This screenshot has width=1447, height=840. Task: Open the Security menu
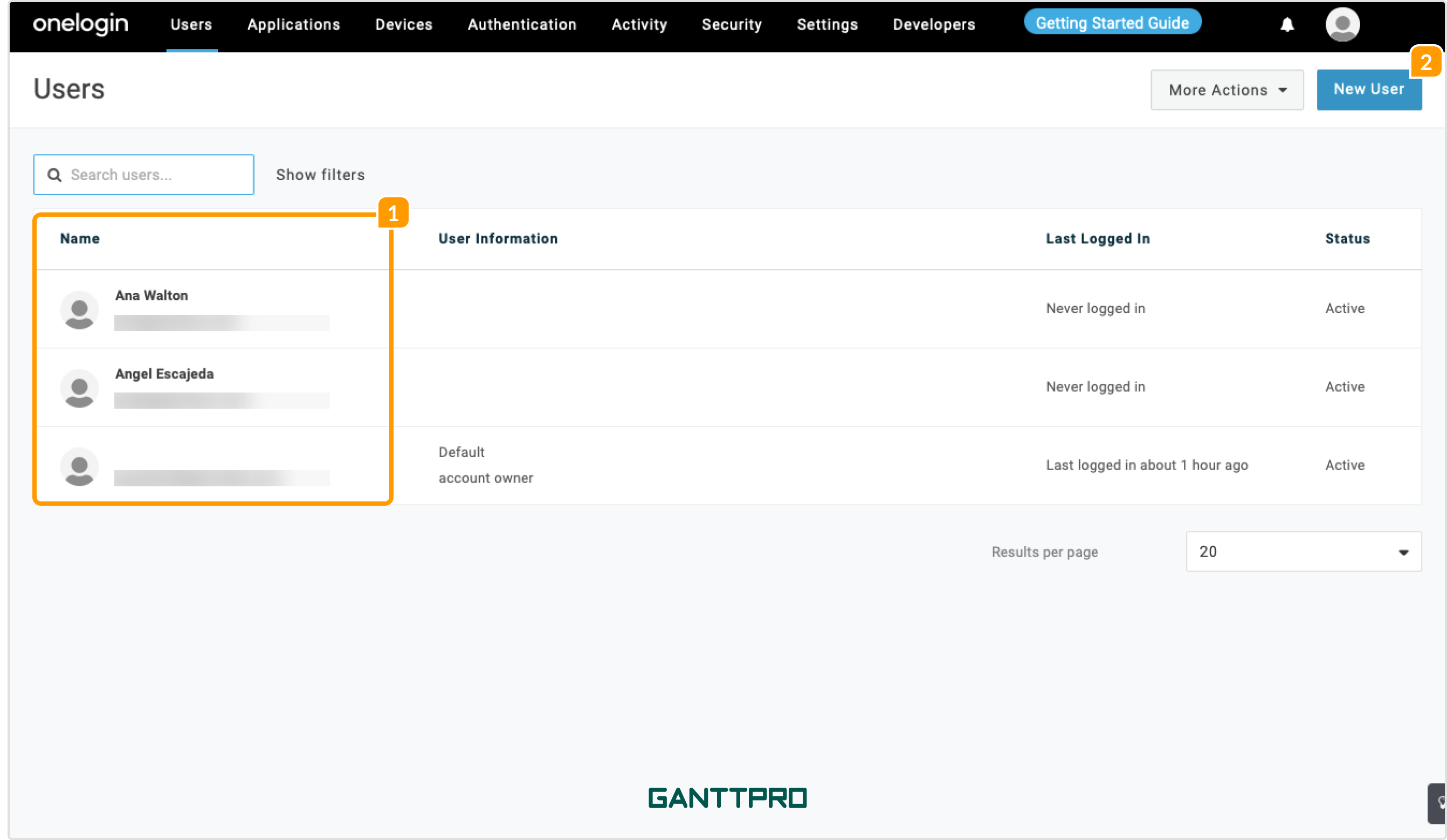[732, 25]
